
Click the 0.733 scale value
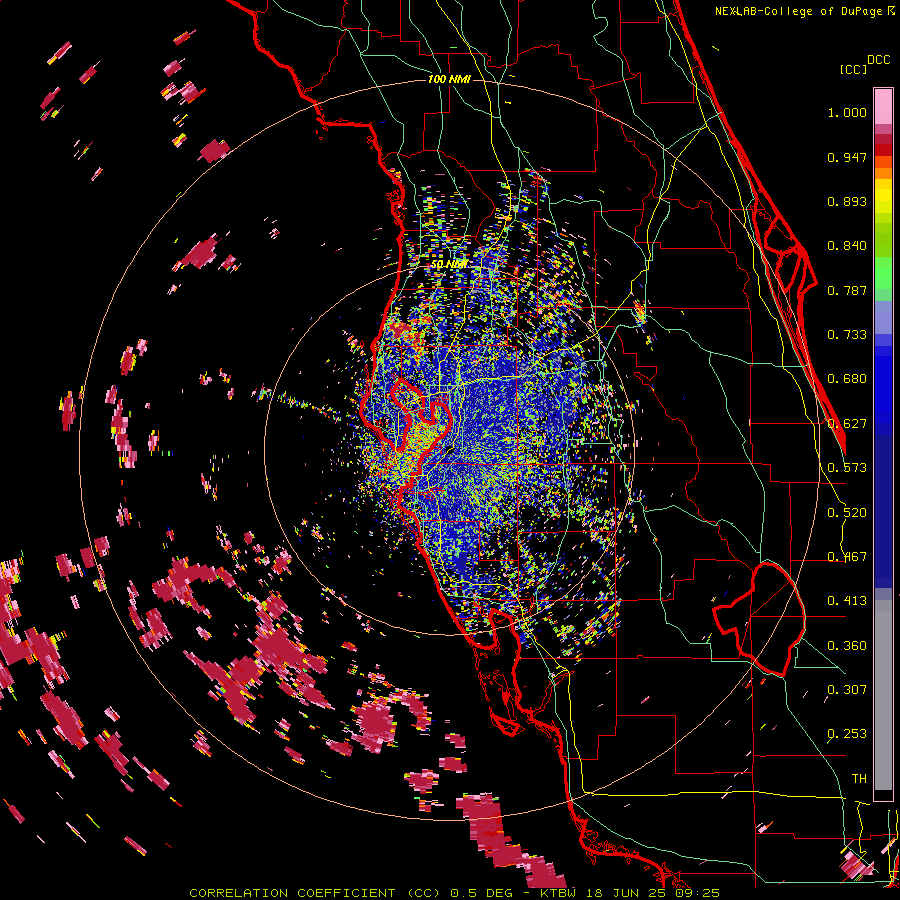(x=847, y=335)
